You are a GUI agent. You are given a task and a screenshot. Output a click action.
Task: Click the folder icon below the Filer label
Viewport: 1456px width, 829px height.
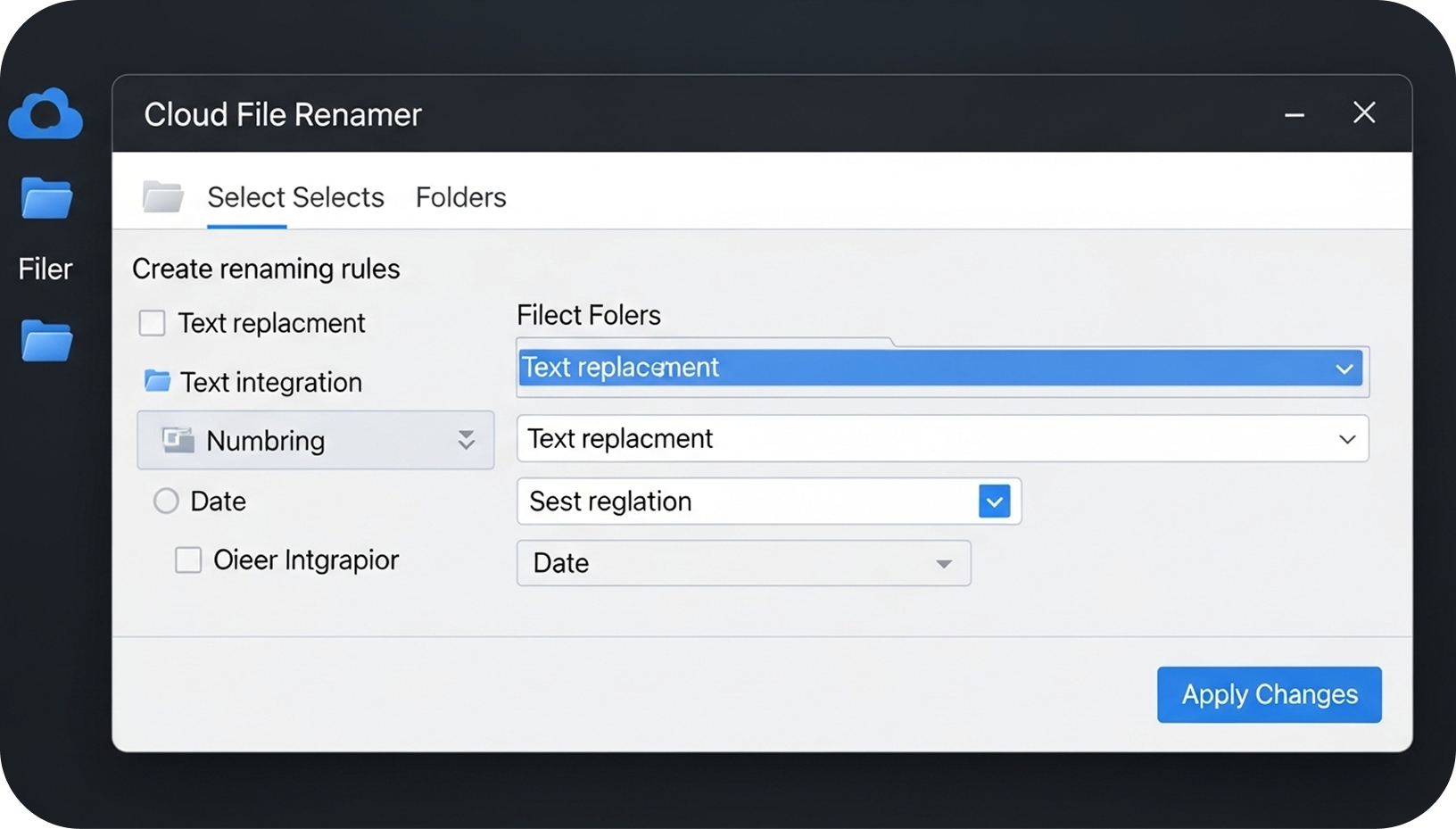(x=45, y=342)
